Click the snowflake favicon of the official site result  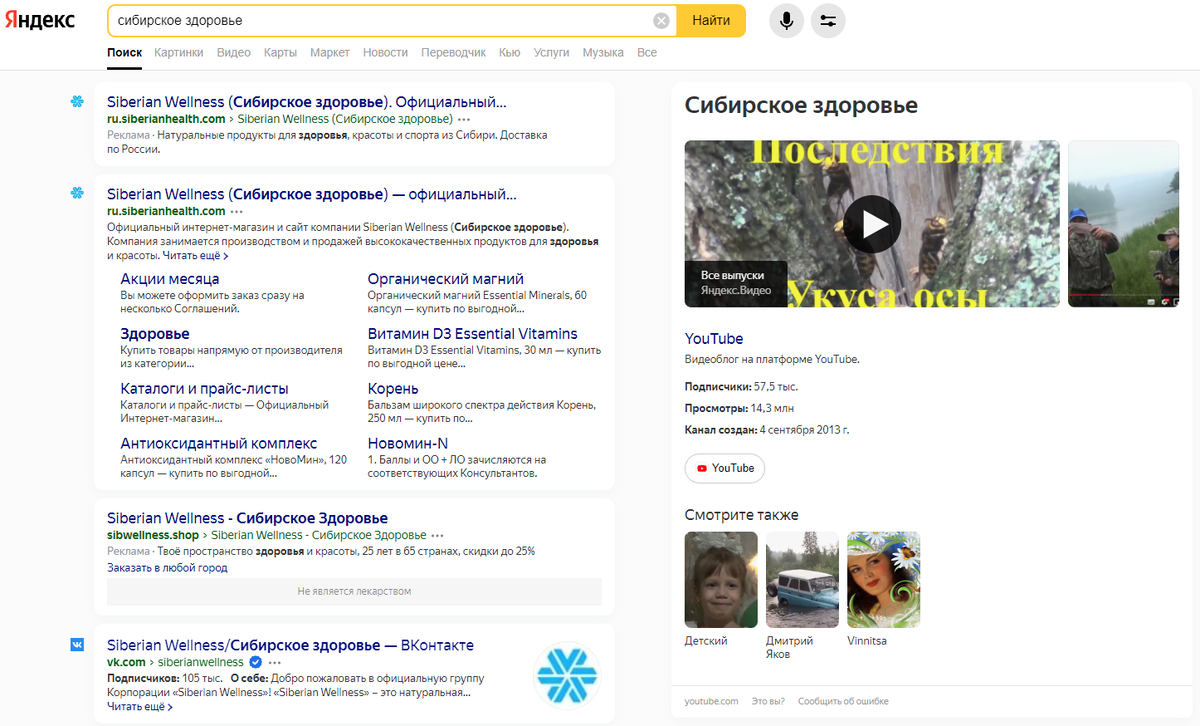point(76,193)
